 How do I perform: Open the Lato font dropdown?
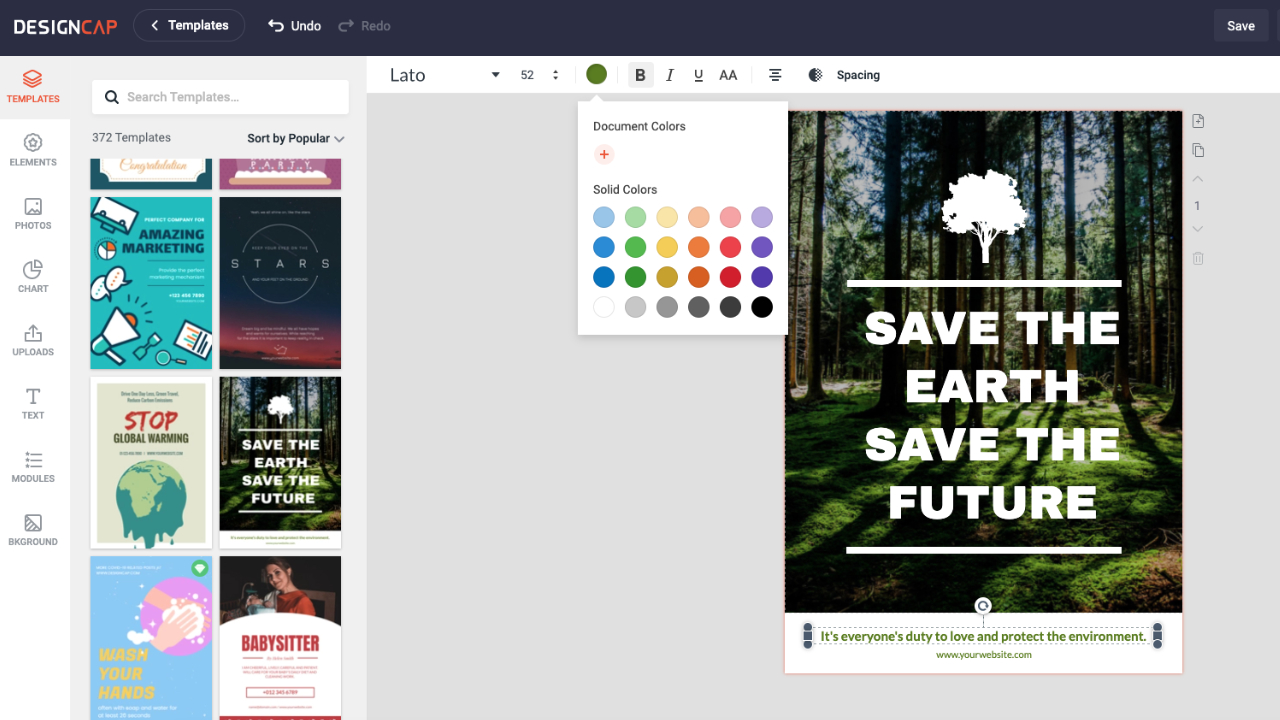444,75
